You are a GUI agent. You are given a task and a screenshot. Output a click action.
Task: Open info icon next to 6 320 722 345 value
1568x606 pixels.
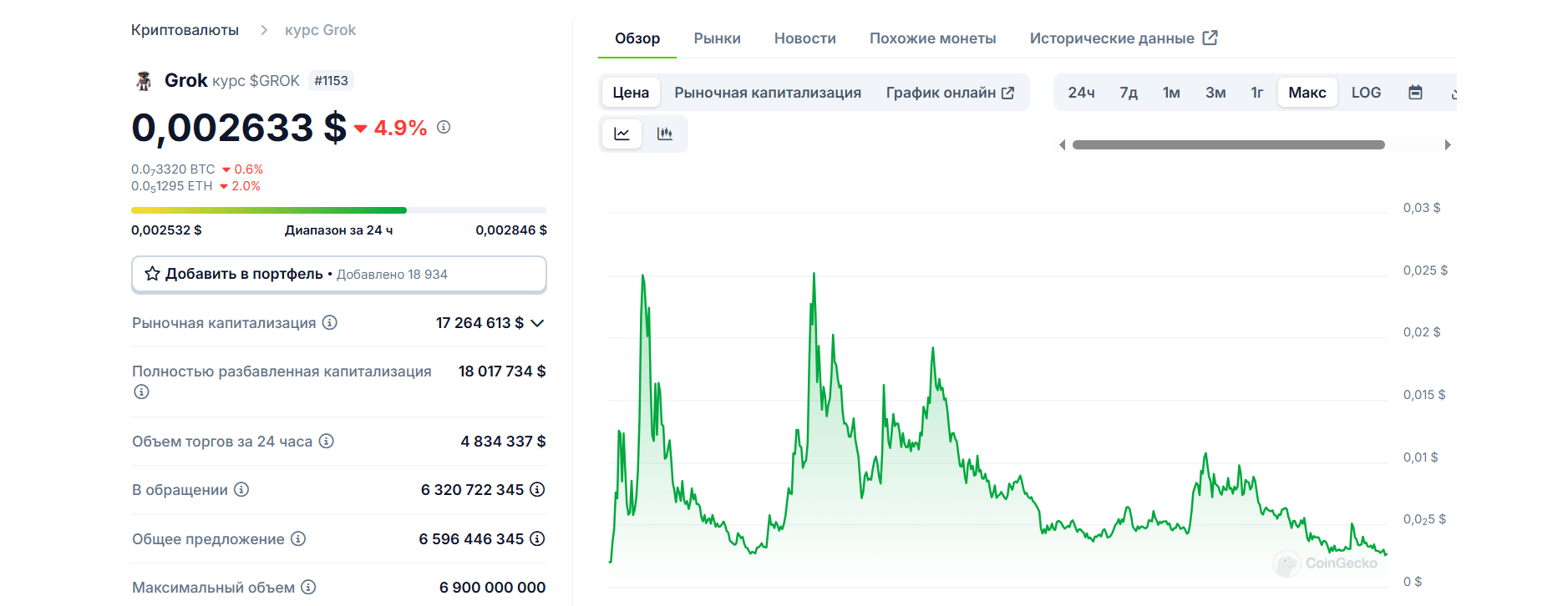(538, 489)
